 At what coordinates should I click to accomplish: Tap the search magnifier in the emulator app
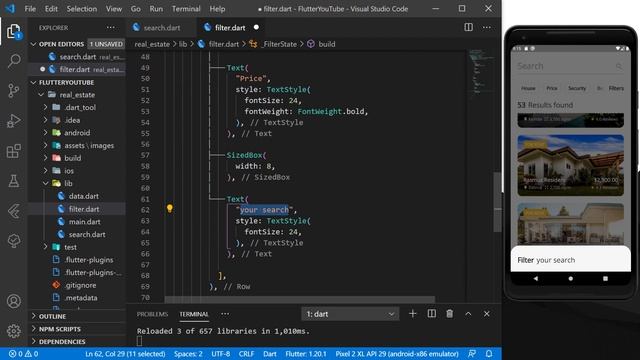619,66
